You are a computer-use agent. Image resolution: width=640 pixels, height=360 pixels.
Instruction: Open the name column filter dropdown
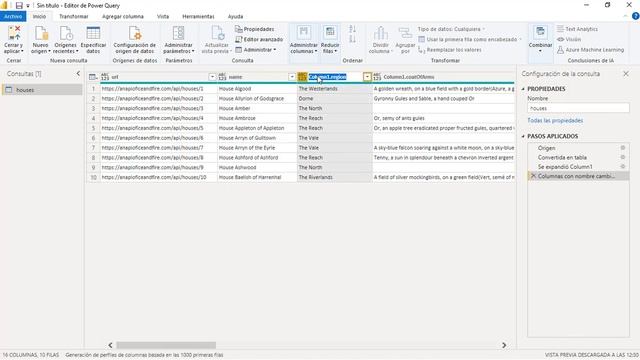coord(292,77)
